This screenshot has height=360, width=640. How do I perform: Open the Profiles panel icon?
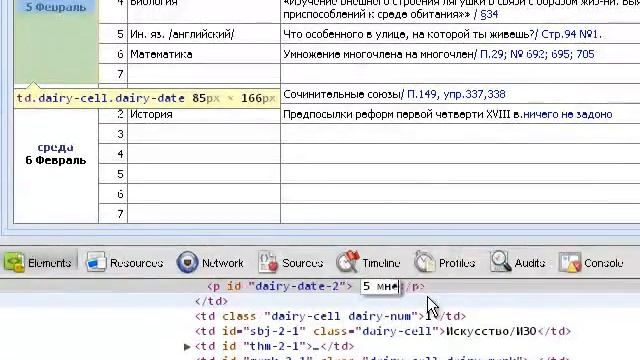[x=424, y=262]
